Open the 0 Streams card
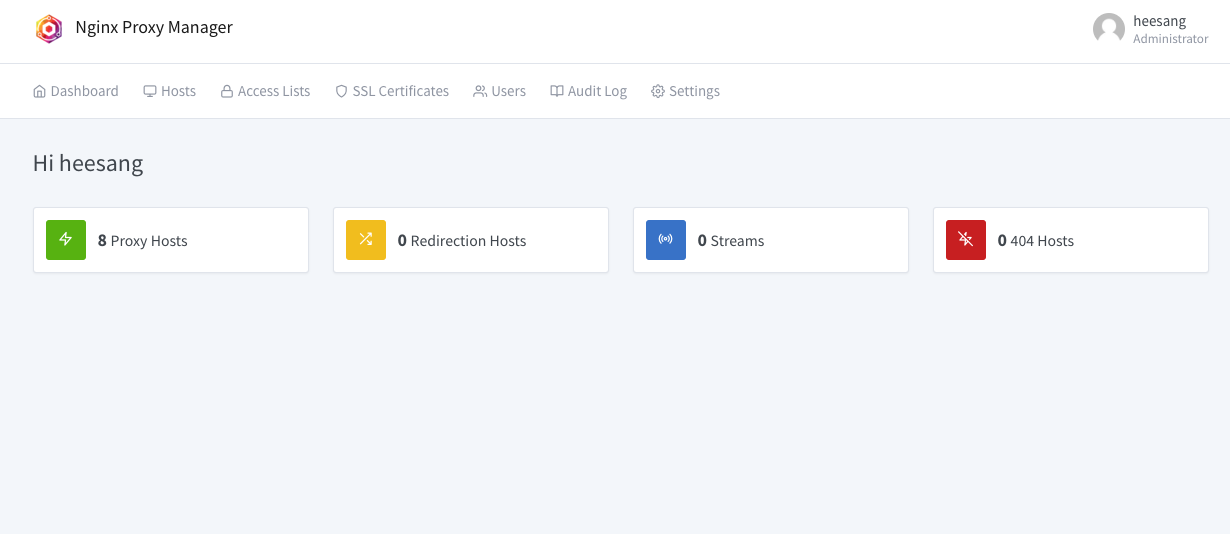 [771, 240]
